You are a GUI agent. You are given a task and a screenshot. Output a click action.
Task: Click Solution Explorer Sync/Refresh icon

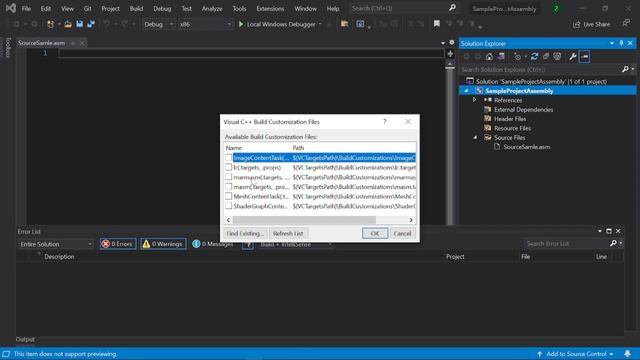534,57
